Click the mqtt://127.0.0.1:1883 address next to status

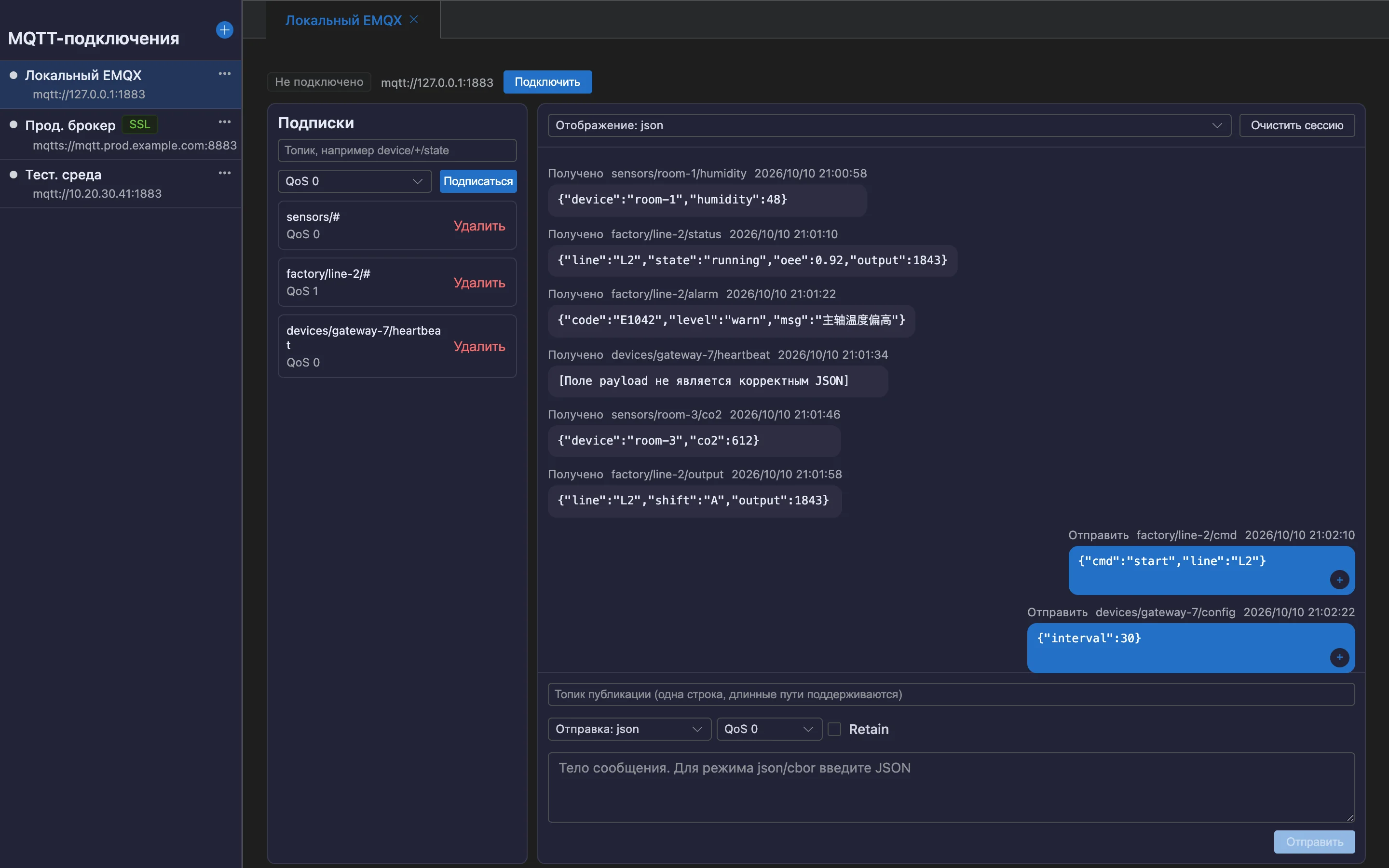[437, 82]
